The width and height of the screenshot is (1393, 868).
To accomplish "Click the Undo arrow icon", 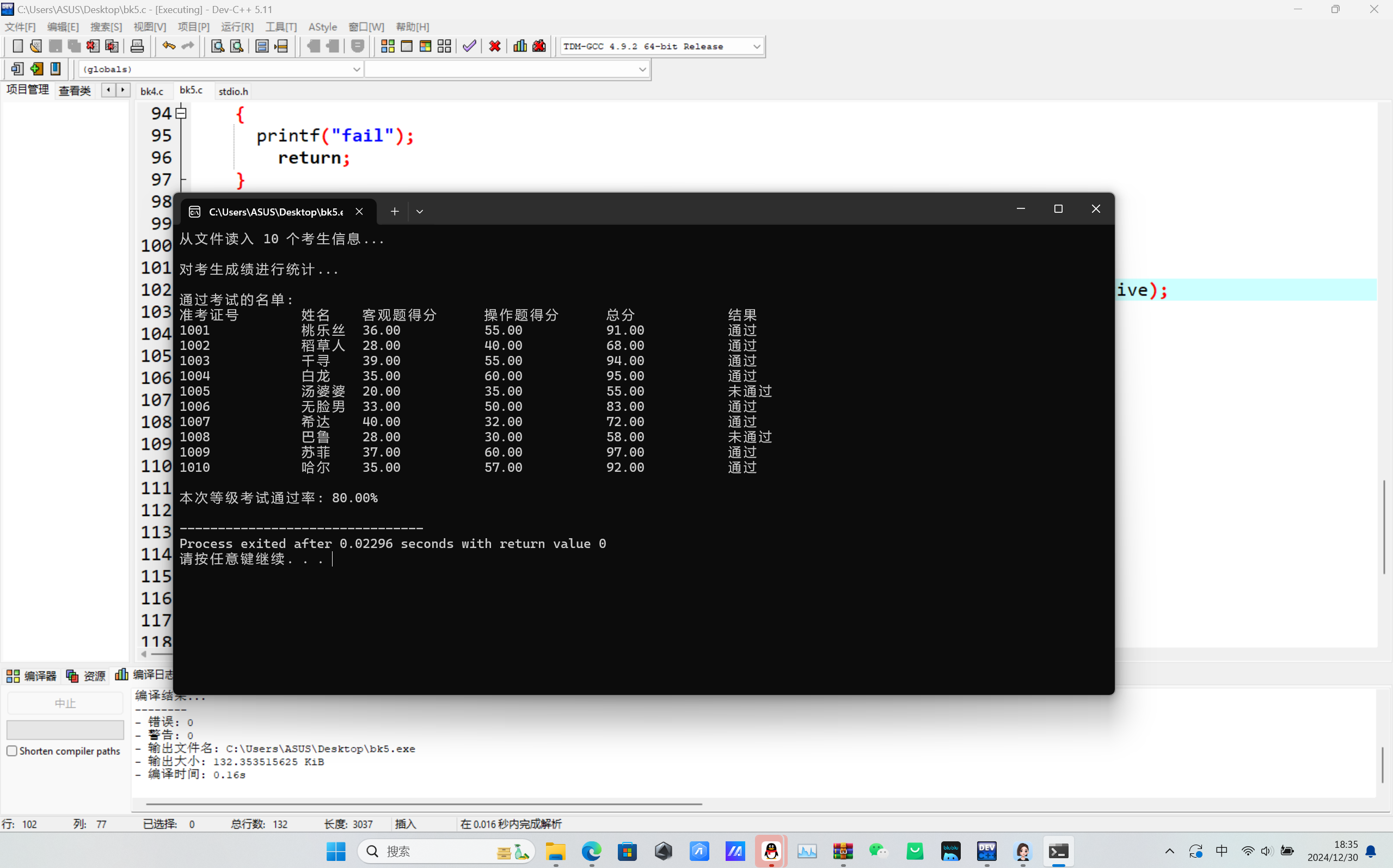I will point(168,46).
